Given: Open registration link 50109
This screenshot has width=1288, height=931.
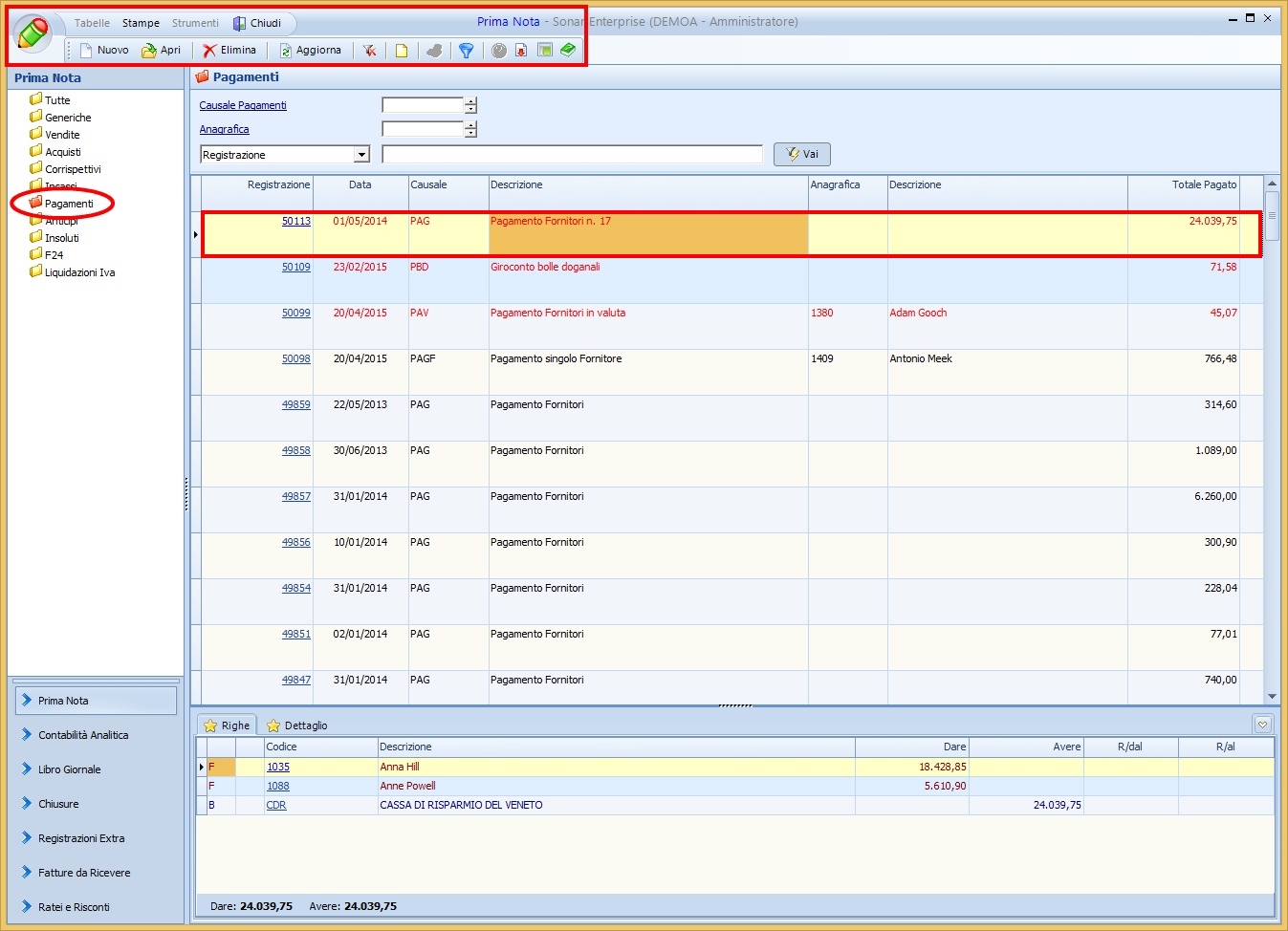Looking at the screenshot, I should [295, 268].
